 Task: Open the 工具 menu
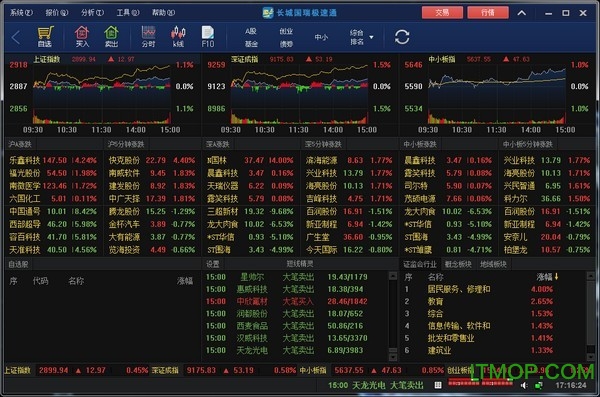pyautogui.click(x=128, y=13)
